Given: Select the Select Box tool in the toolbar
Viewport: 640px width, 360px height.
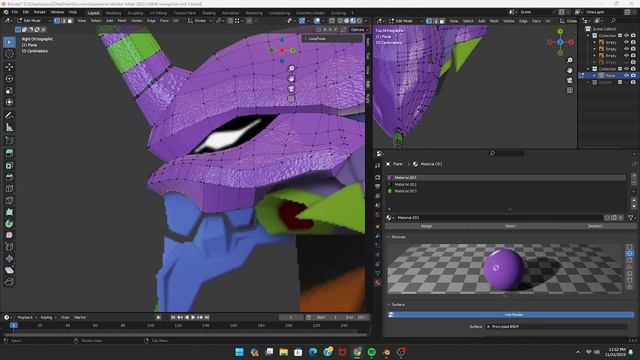Looking at the screenshot, I should (x=9, y=42).
